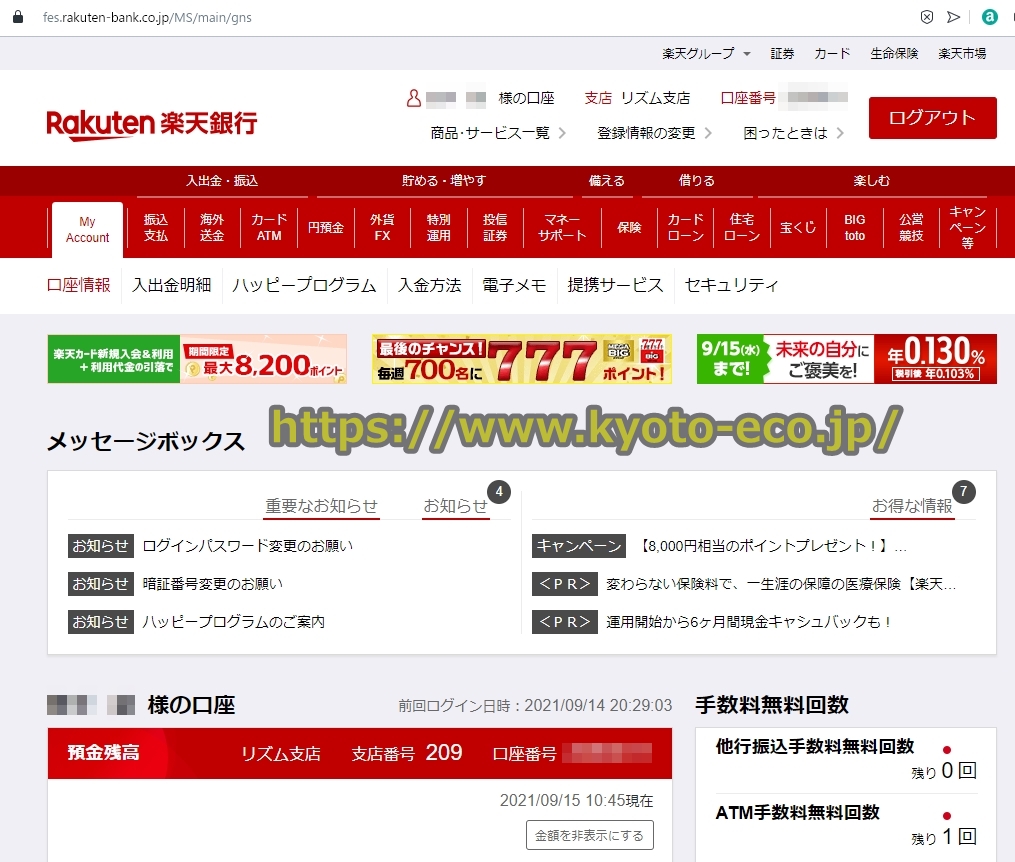The width and height of the screenshot is (1015, 862).
Task: Open the 証券 link in top bar
Action: (782, 53)
